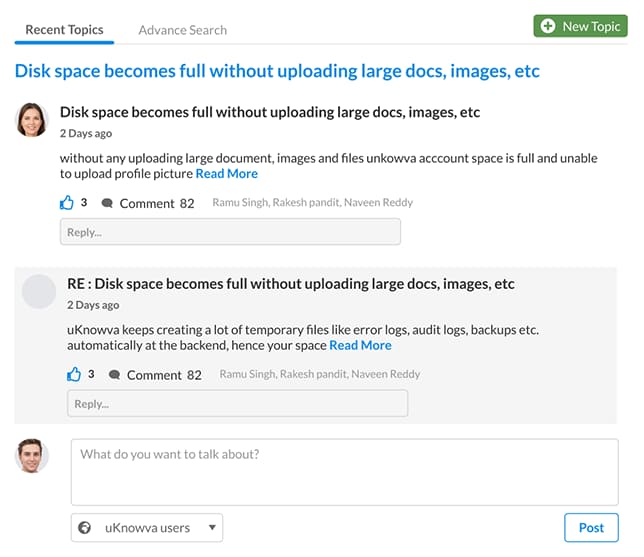Click the globe icon beside uKnowva users
This screenshot has width=644, height=557.
(85, 527)
